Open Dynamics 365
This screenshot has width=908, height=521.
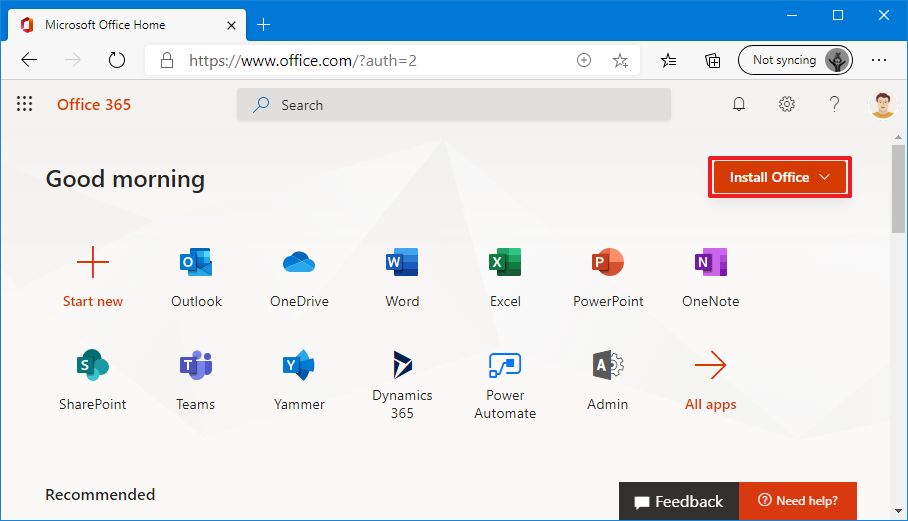(402, 367)
